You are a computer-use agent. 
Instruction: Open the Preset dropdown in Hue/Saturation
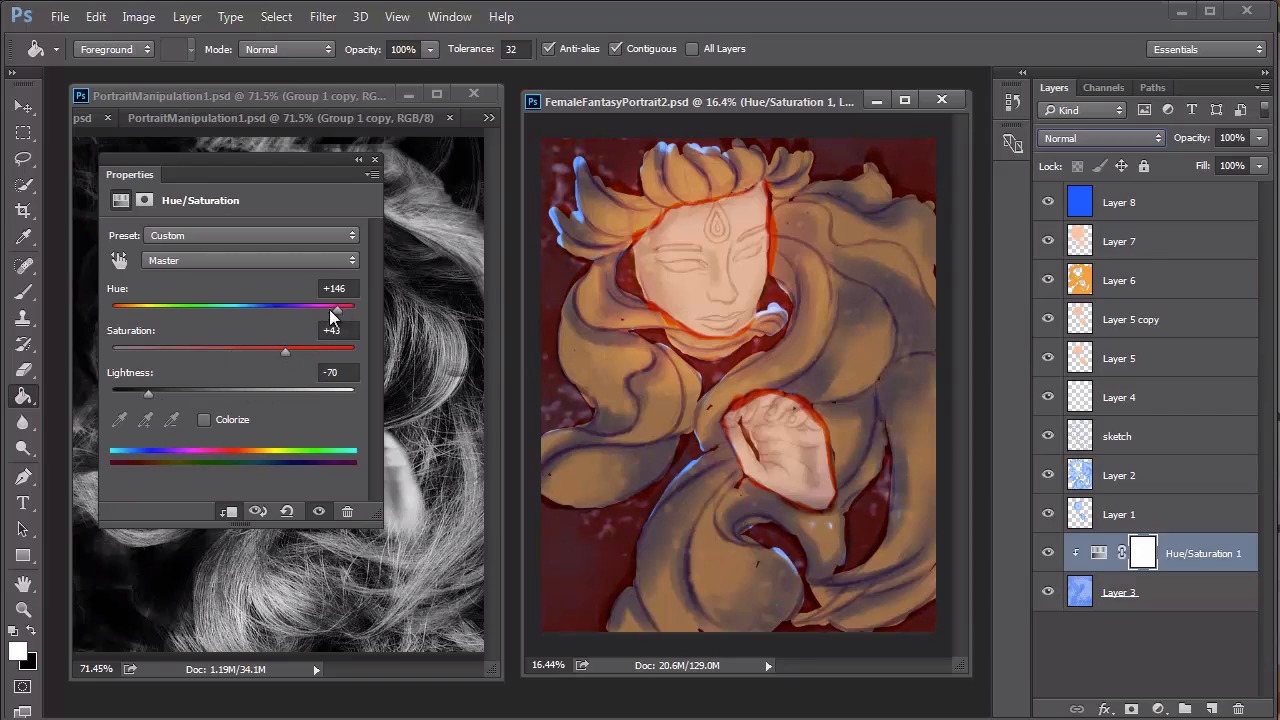click(x=252, y=236)
